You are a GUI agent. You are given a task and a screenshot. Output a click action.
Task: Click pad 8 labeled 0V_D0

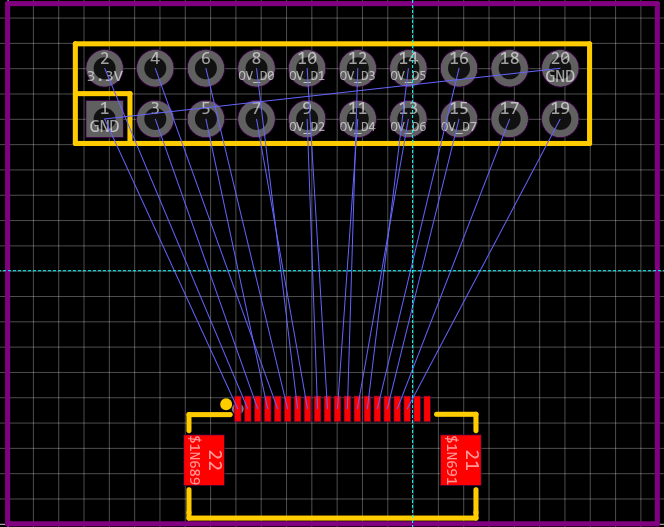[256, 68]
